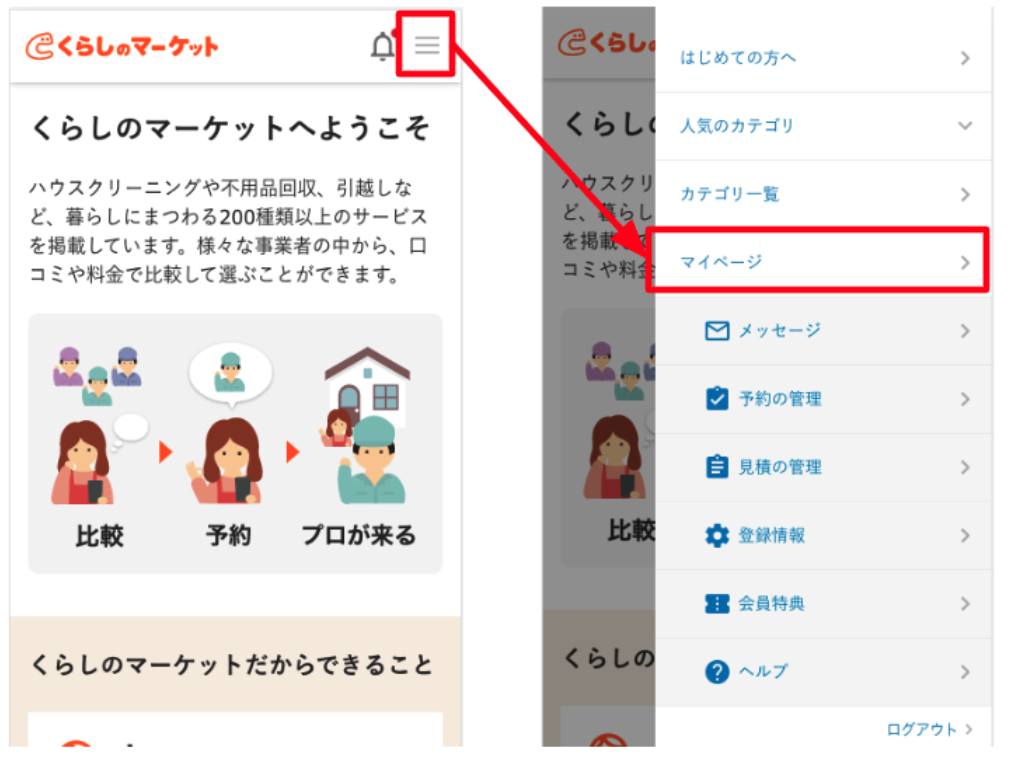Viewport: 1016px width, 760px height.
Task: Click the プロが来る label
Action: 358,536
